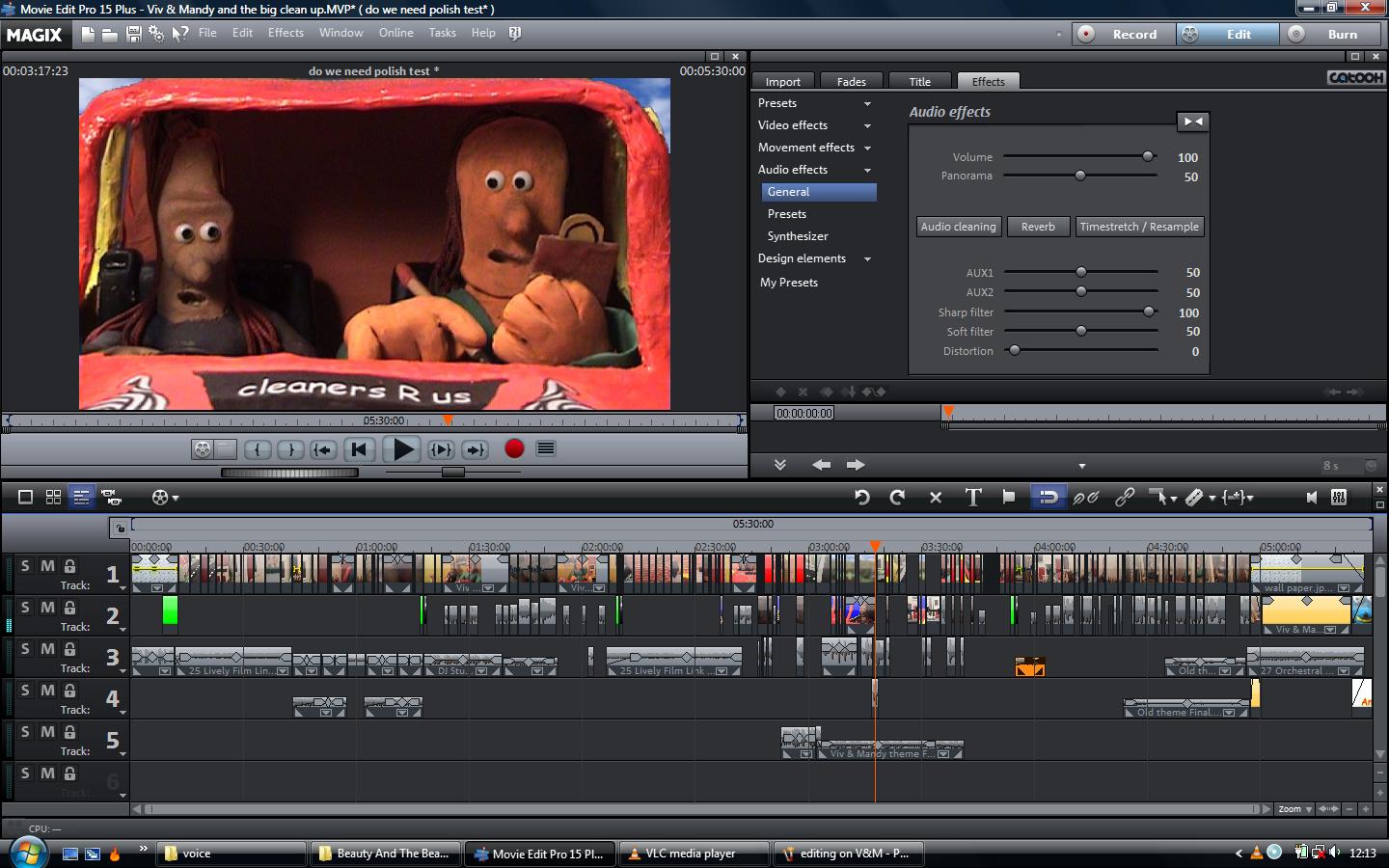The image size is (1389, 868).
Task: Switch to scene overview grid icon
Action: click(54, 497)
